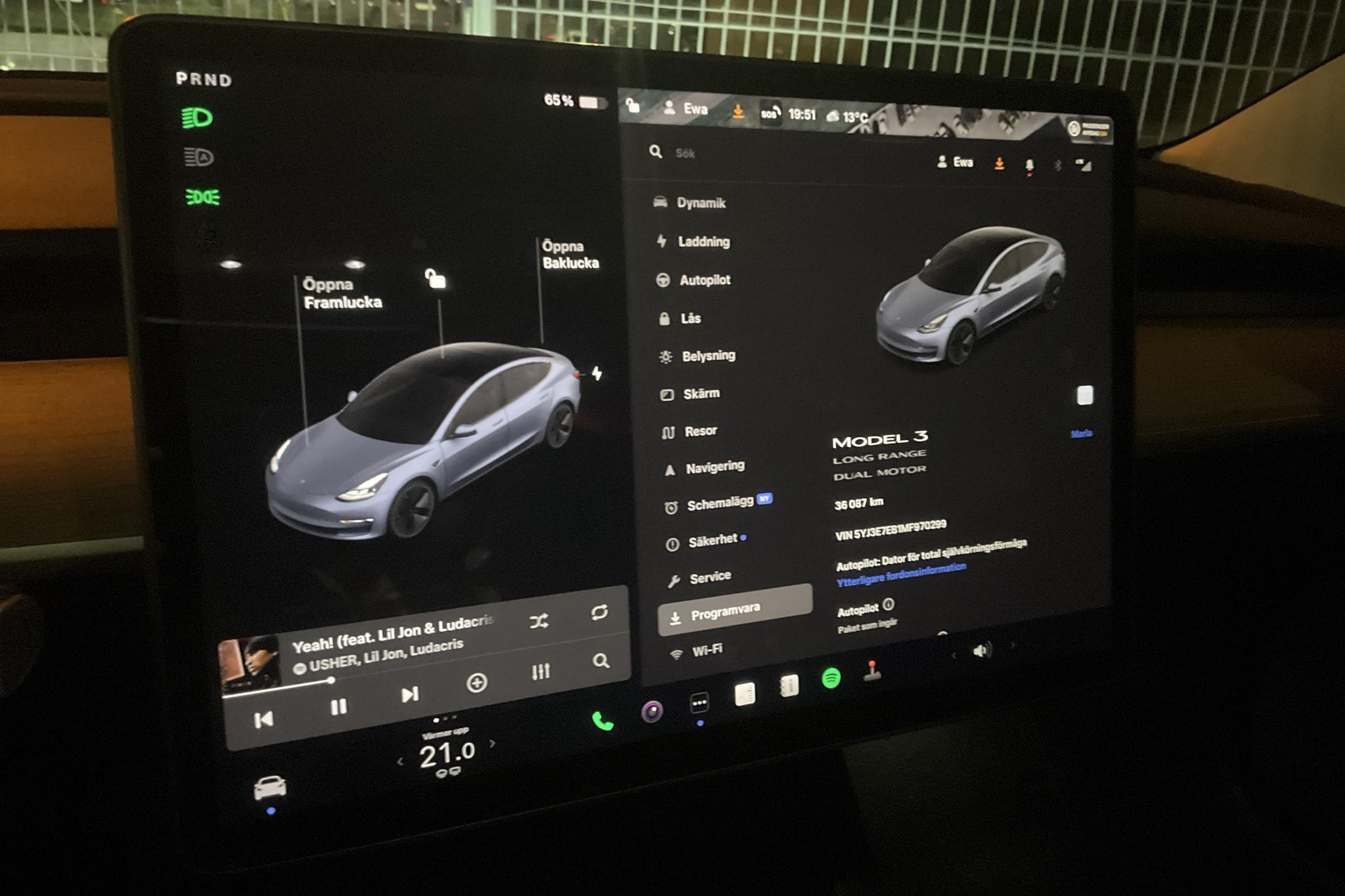Screen dimensions: 1345x896
Task: Tap the info icon next to Autopilot
Action: pos(888,604)
